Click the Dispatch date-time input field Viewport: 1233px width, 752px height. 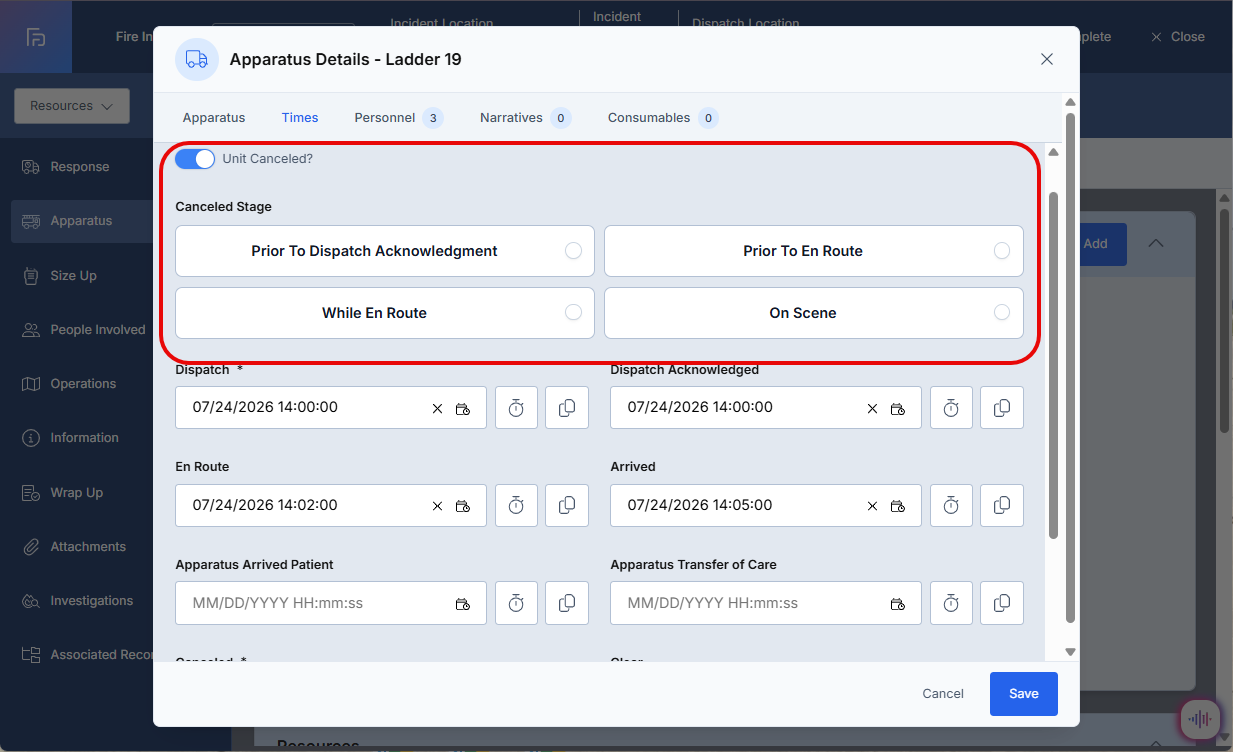(x=331, y=408)
